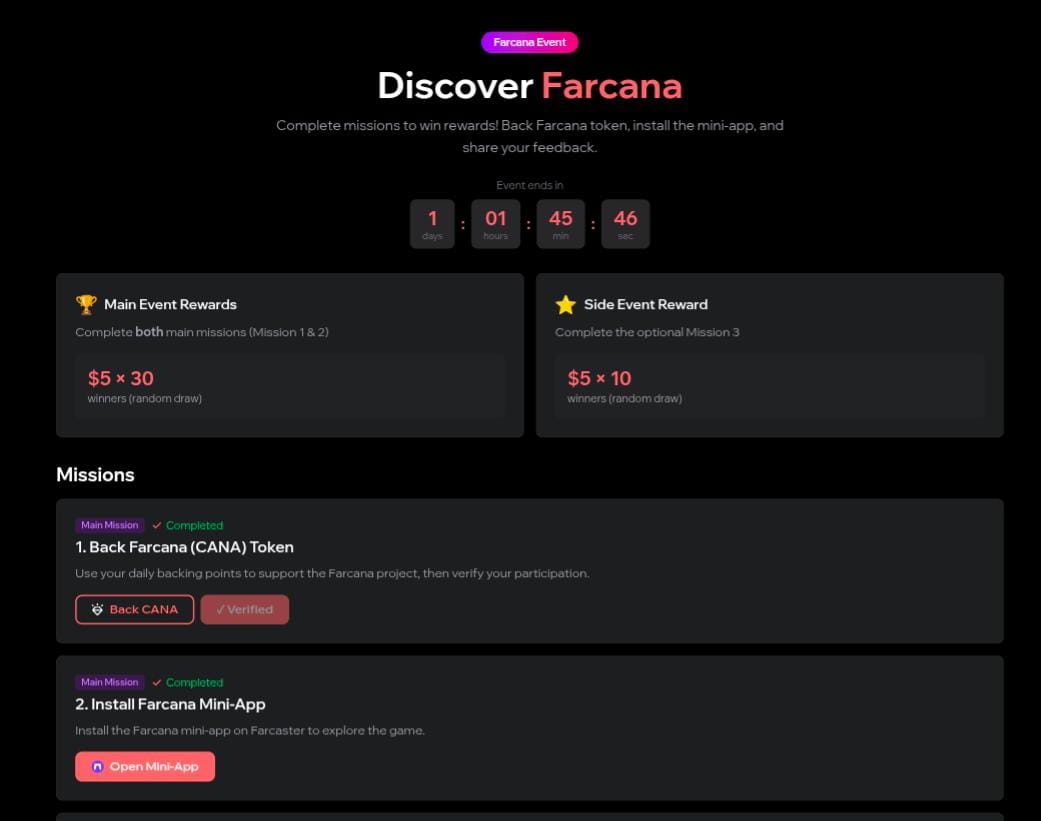The width and height of the screenshot is (1041, 821).
Task: Click the star icon beside Side Event Reward
Action: 566,305
